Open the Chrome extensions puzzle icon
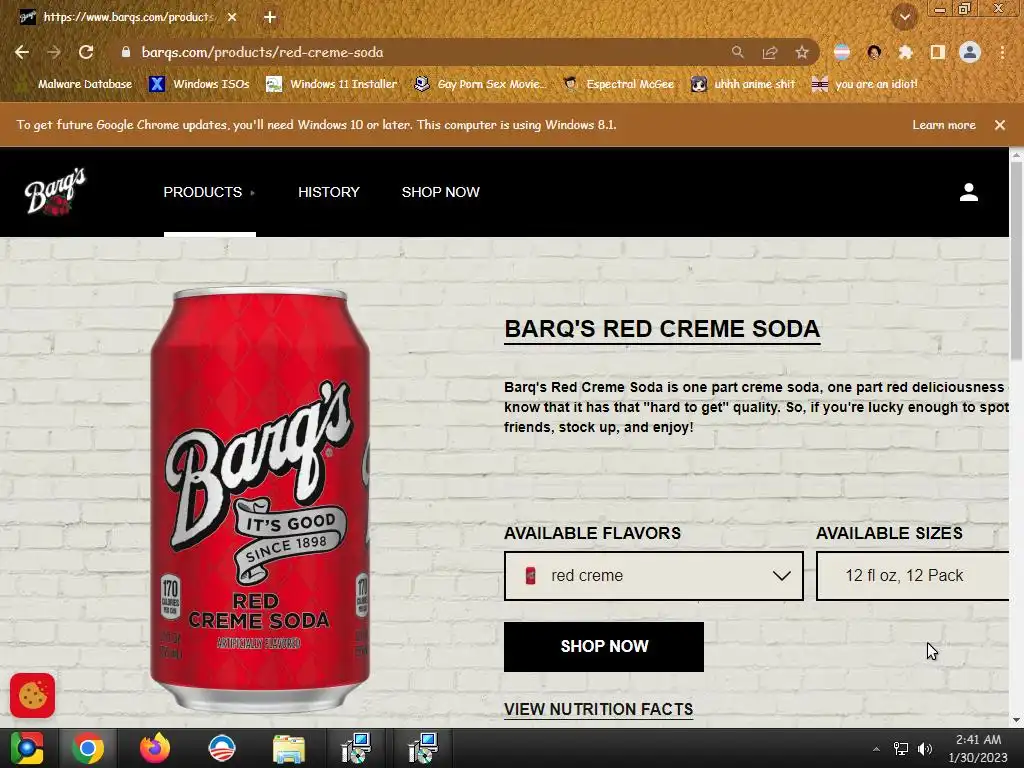 point(905,52)
